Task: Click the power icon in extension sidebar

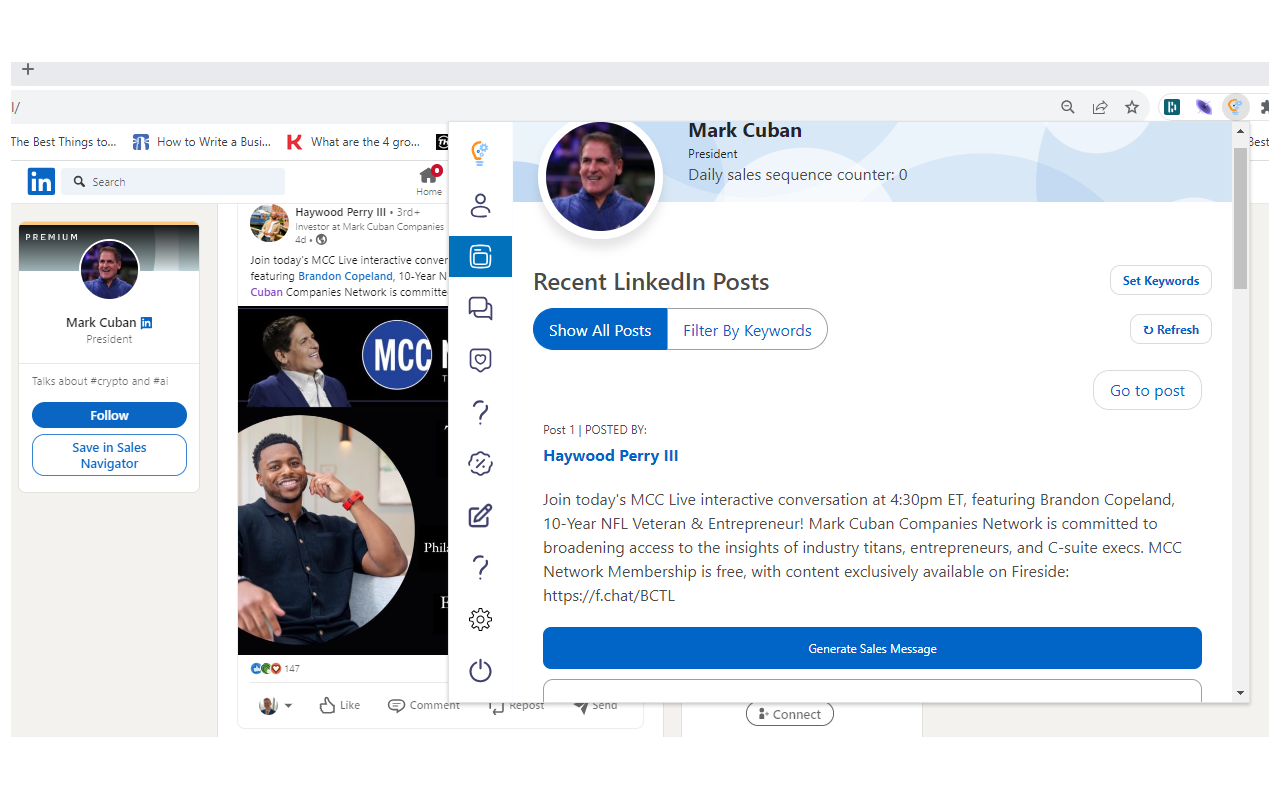Action: [x=480, y=671]
